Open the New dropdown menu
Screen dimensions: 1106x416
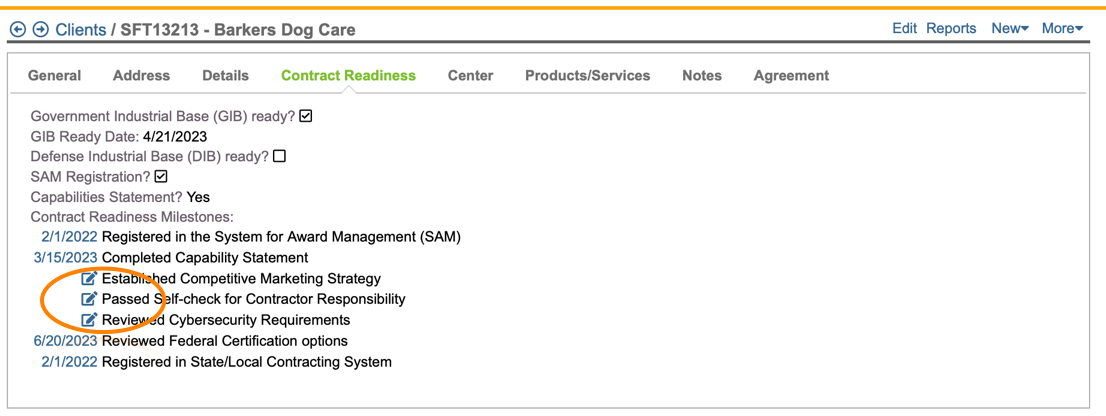point(1009,28)
